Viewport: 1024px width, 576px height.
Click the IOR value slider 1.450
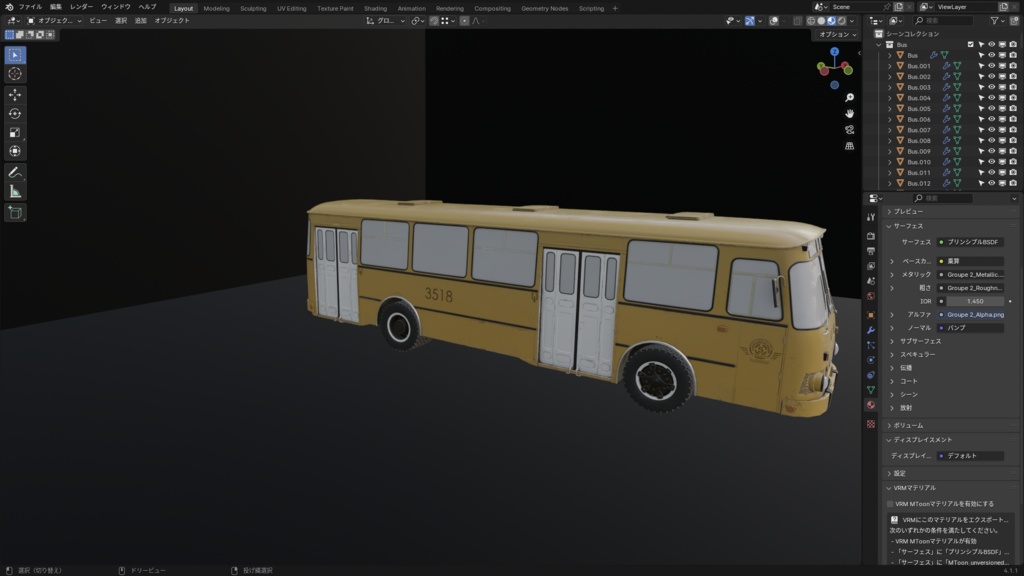pyautogui.click(x=974, y=302)
